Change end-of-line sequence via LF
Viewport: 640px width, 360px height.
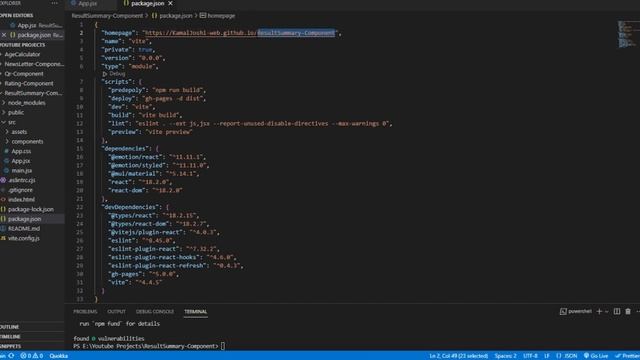[547, 356]
